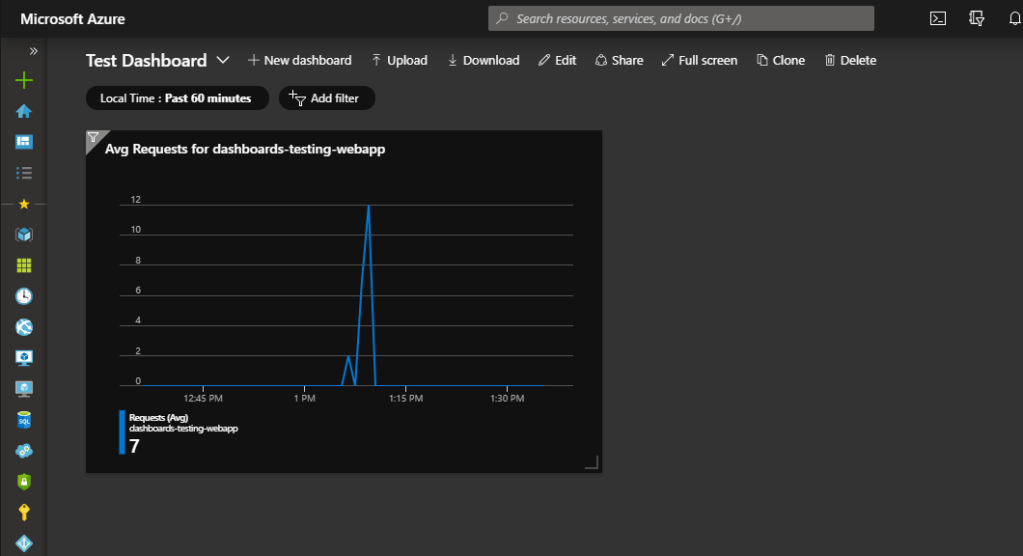The width and height of the screenshot is (1023, 556).
Task: Open the Directory and subscription filter
Action: coord(977,19)
